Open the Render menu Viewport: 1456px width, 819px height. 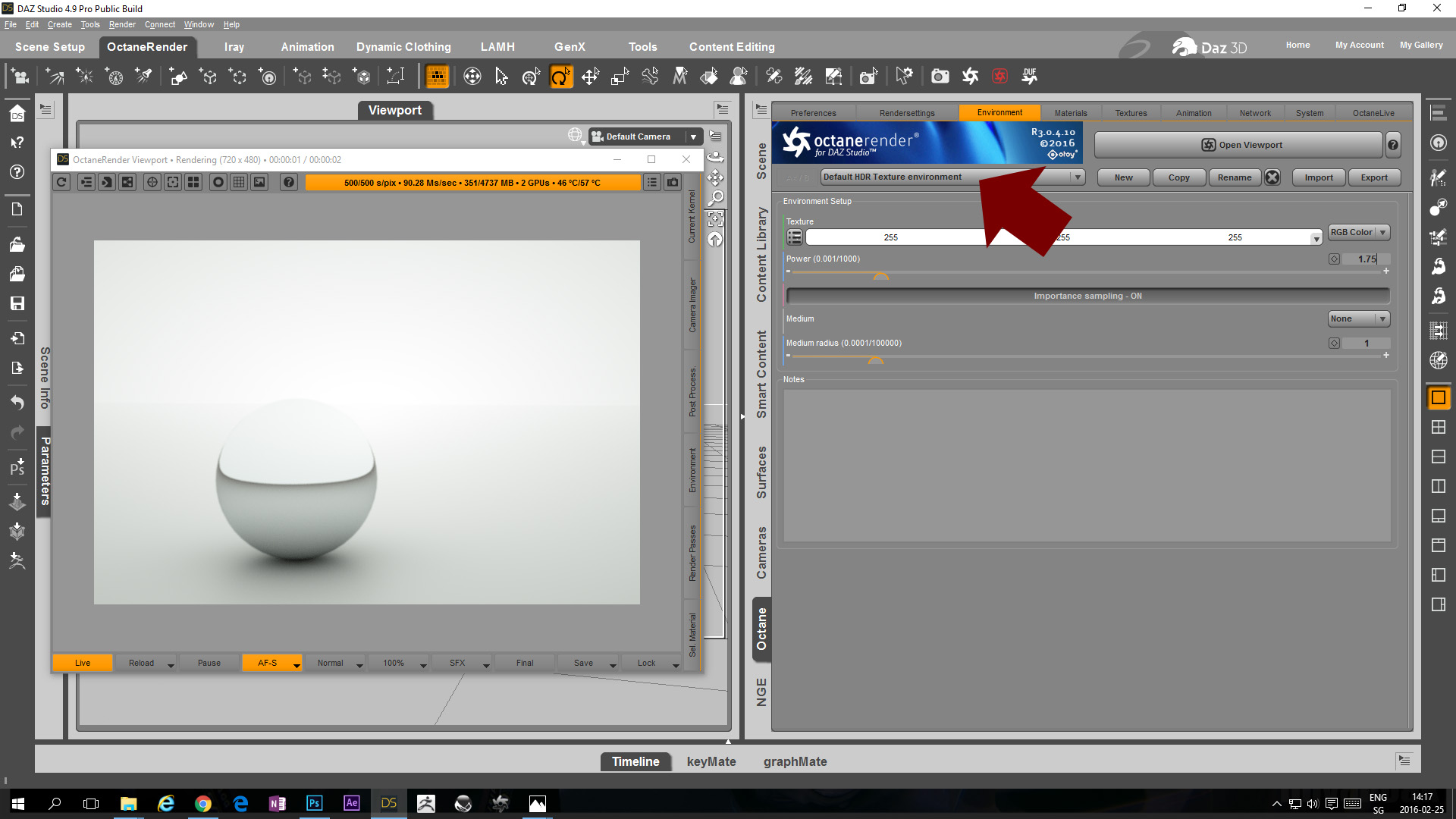point(121,24)
